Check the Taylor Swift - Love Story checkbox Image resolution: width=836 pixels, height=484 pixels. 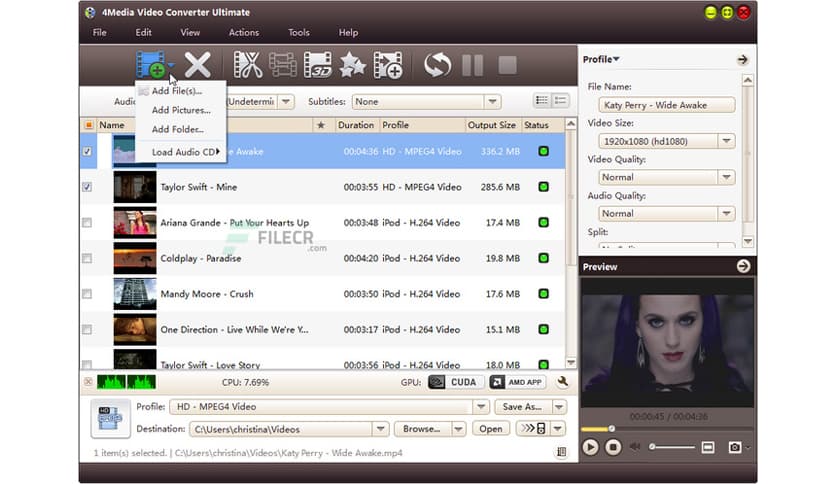[x=87, y=365]
